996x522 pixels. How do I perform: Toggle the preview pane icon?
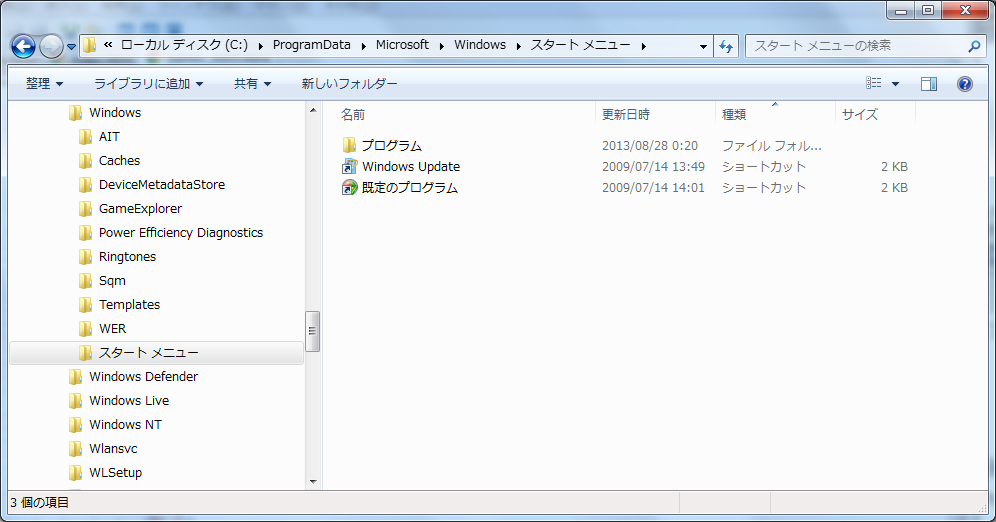click(x=929, y=84)
